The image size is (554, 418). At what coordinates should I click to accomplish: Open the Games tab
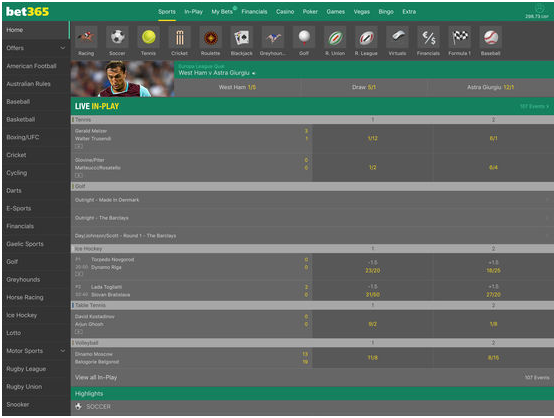pyautogui.click(x=336, y=12)
